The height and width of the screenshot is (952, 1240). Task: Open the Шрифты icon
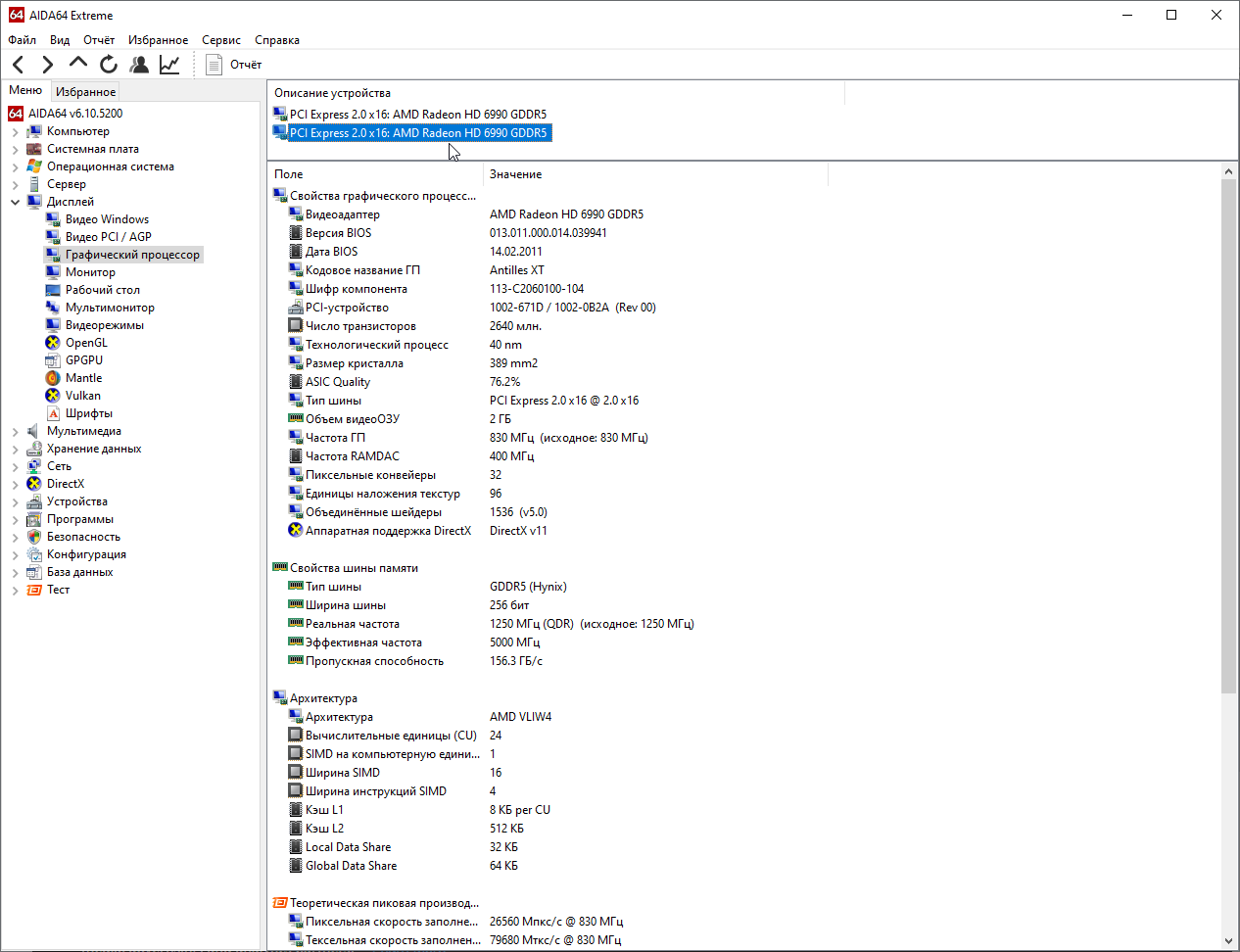click(53, 413)
